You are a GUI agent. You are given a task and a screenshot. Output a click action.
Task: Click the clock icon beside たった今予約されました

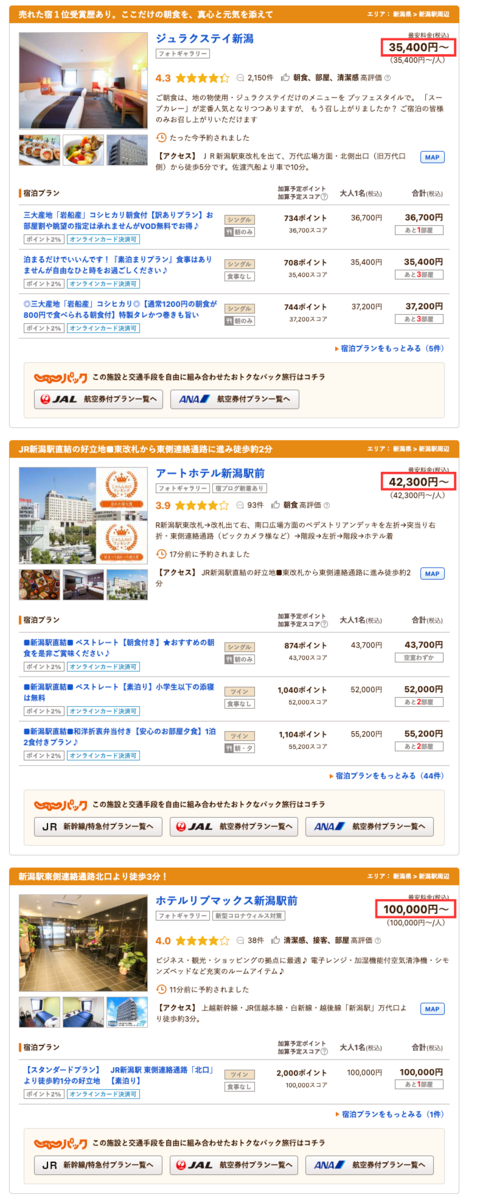click(x=161, y=137)
